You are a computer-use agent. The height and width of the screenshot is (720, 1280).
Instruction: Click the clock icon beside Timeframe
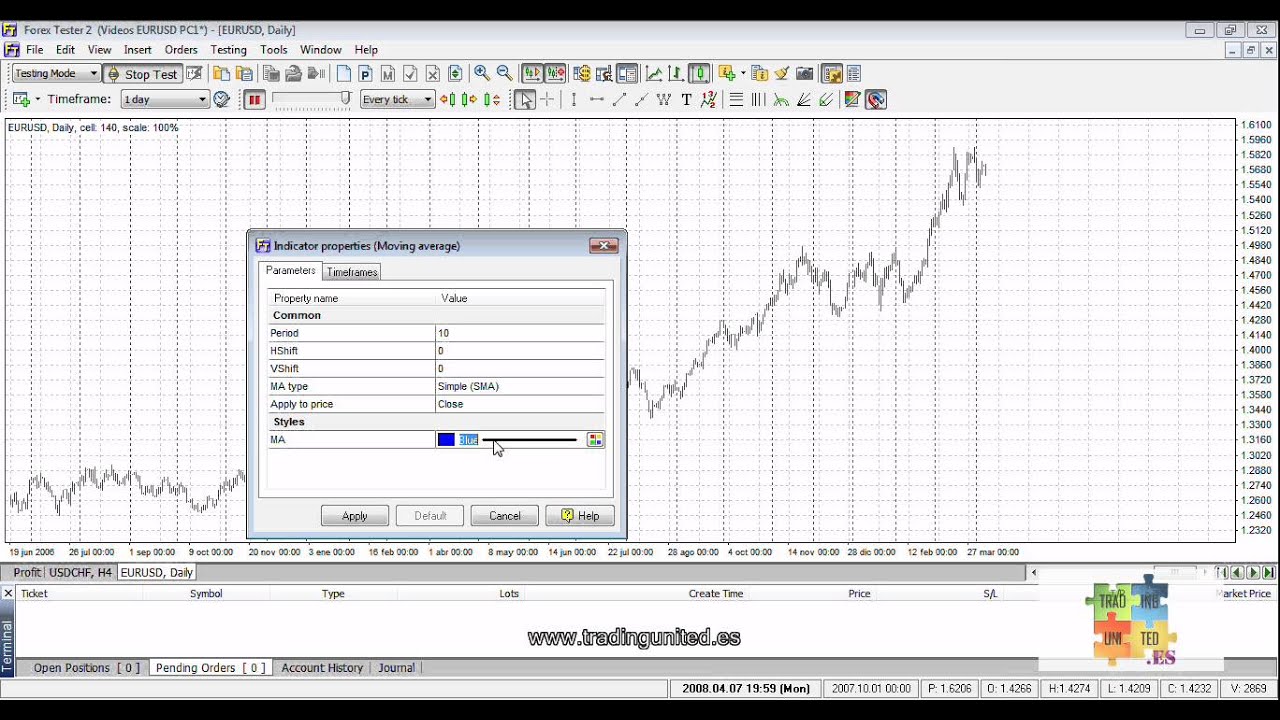pyautogui.click(x=222, y=99)
